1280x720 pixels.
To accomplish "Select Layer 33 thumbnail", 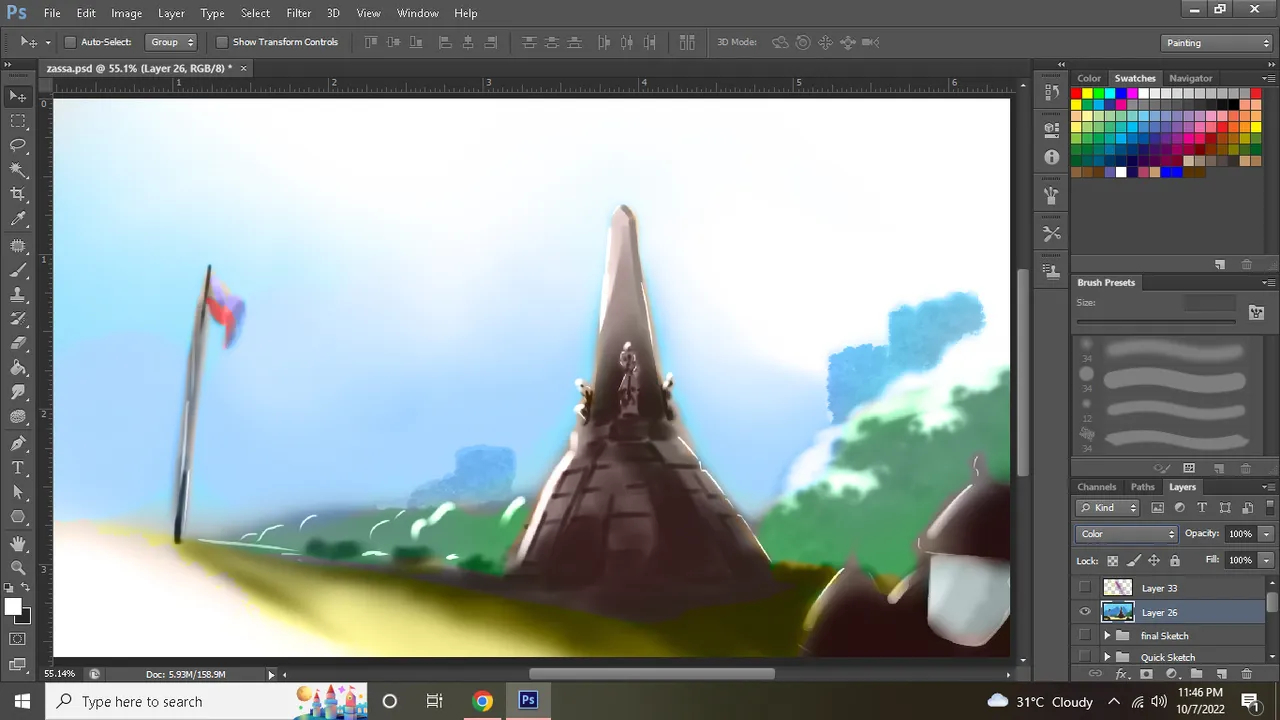I will [1117, 588].
